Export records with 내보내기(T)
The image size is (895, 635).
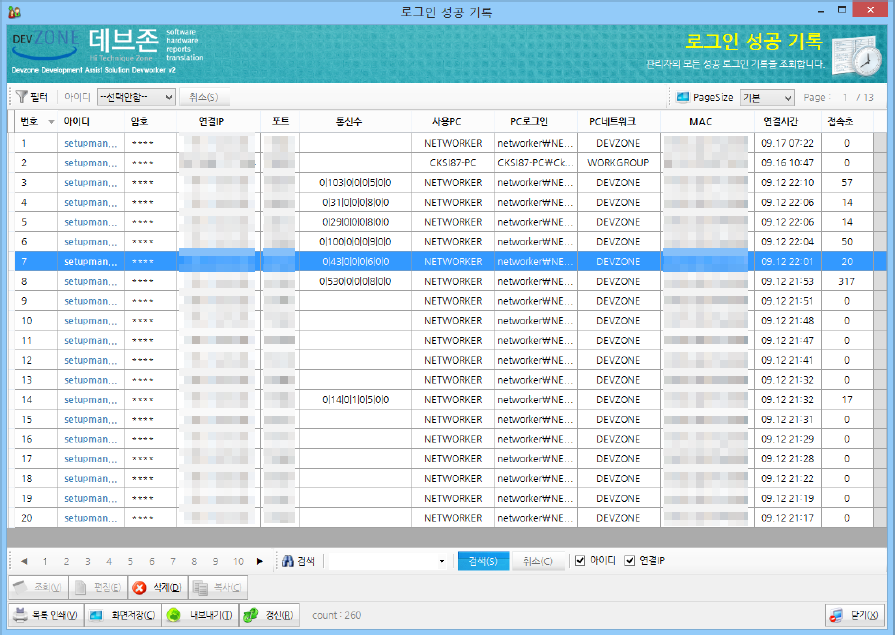(x=200, y=615)
